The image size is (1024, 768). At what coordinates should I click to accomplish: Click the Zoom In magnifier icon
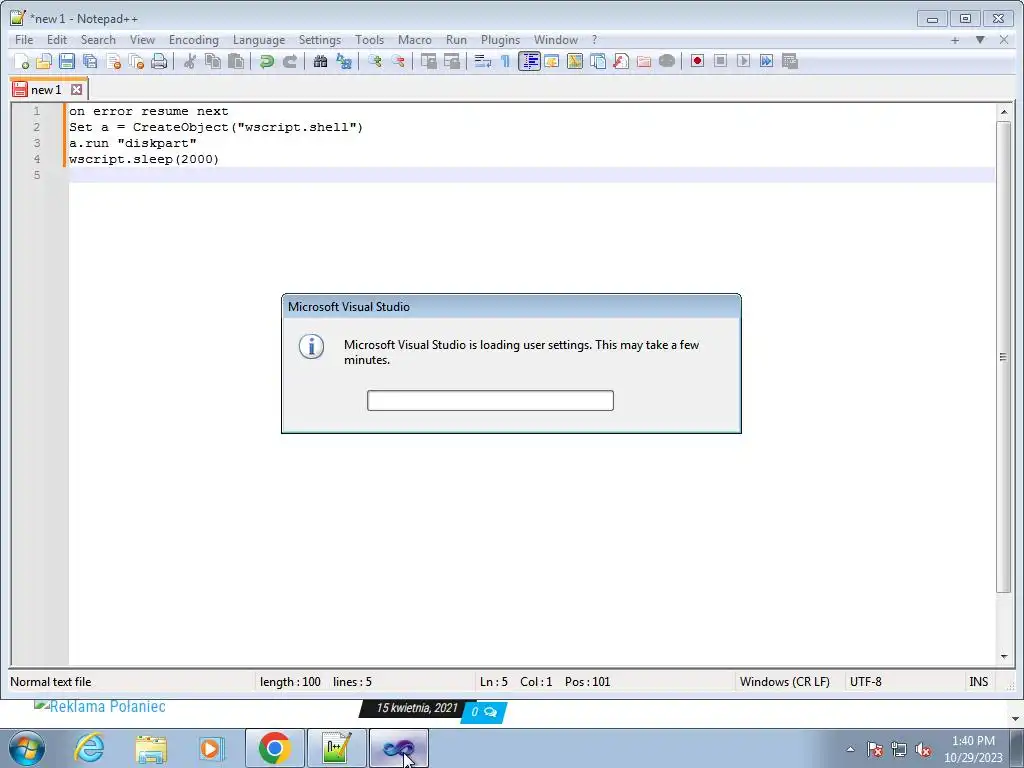pos(374,61)
